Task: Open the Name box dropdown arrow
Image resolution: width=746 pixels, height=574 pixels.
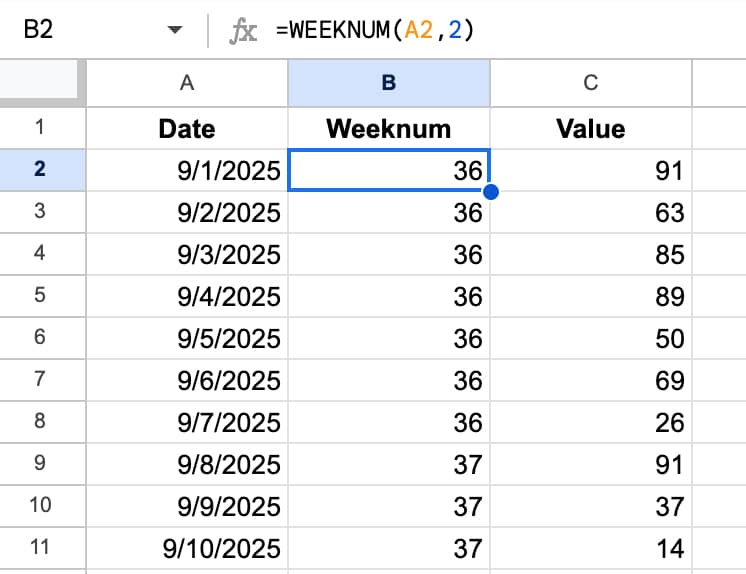Action: pos(176,31)
